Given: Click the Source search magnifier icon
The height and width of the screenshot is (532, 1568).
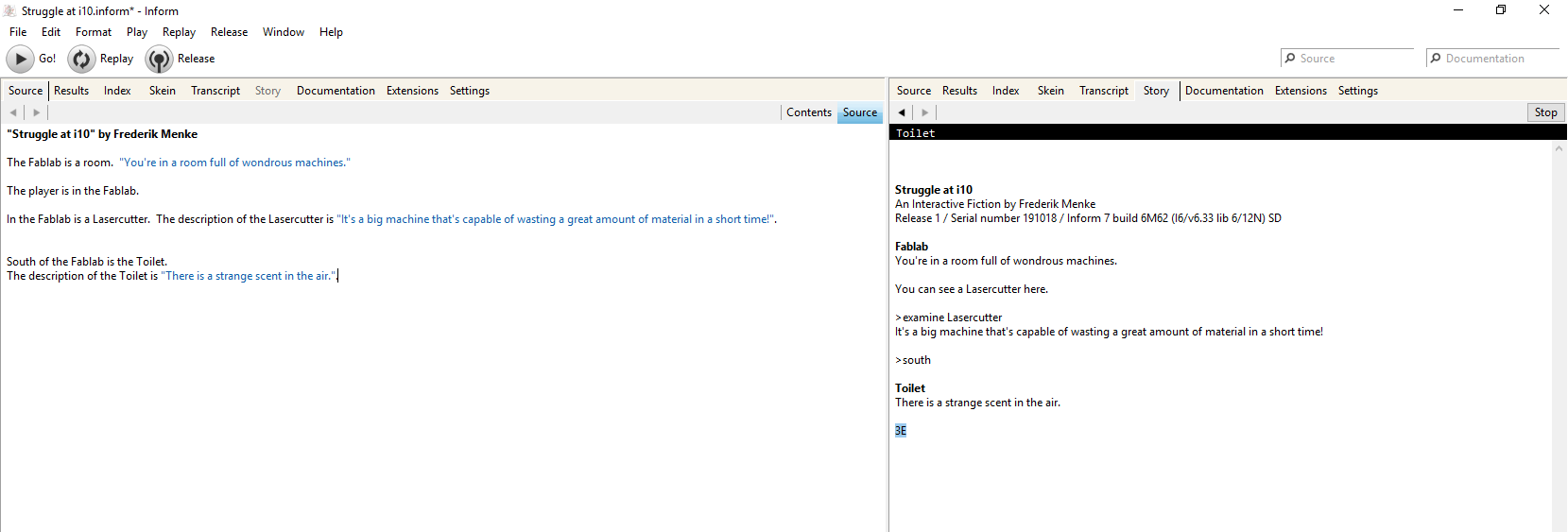Looking at the screenshot, I should tap(1290, 59).
